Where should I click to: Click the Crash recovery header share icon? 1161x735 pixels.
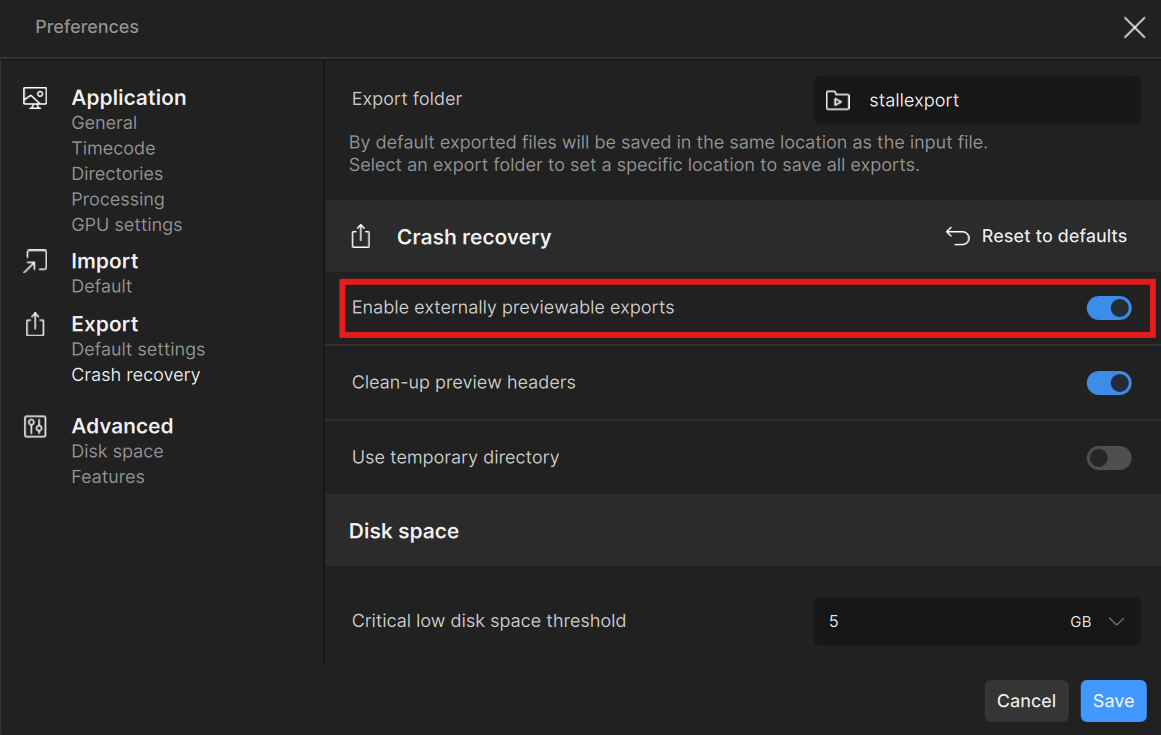click(361, 237)
